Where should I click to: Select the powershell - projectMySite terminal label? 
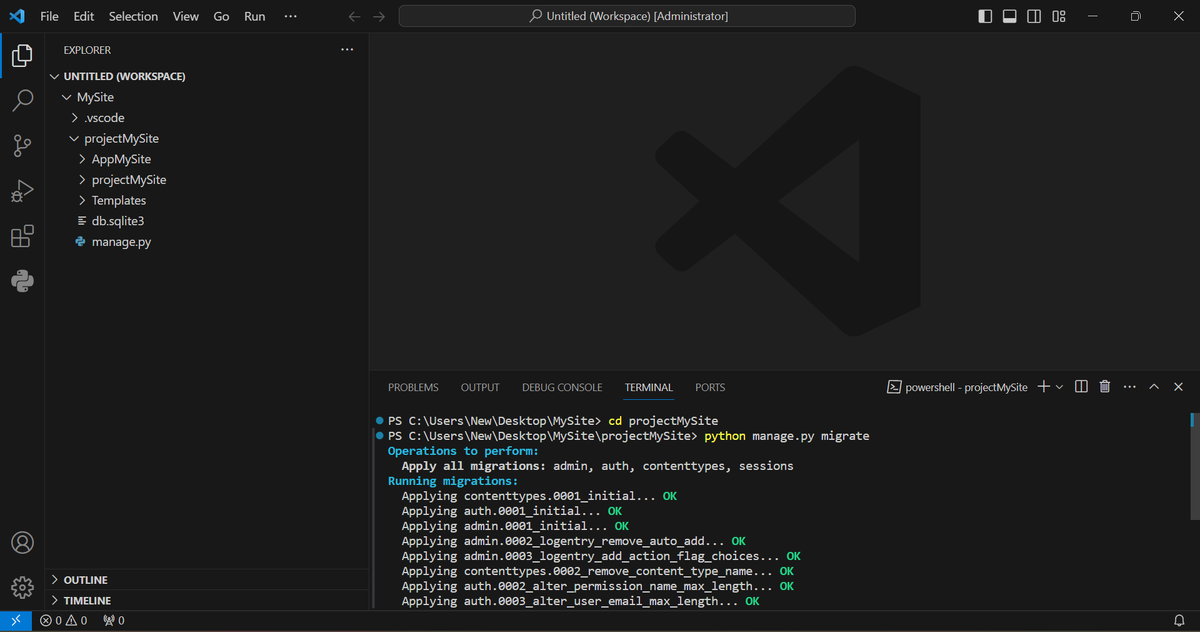(x=957, y=387)
